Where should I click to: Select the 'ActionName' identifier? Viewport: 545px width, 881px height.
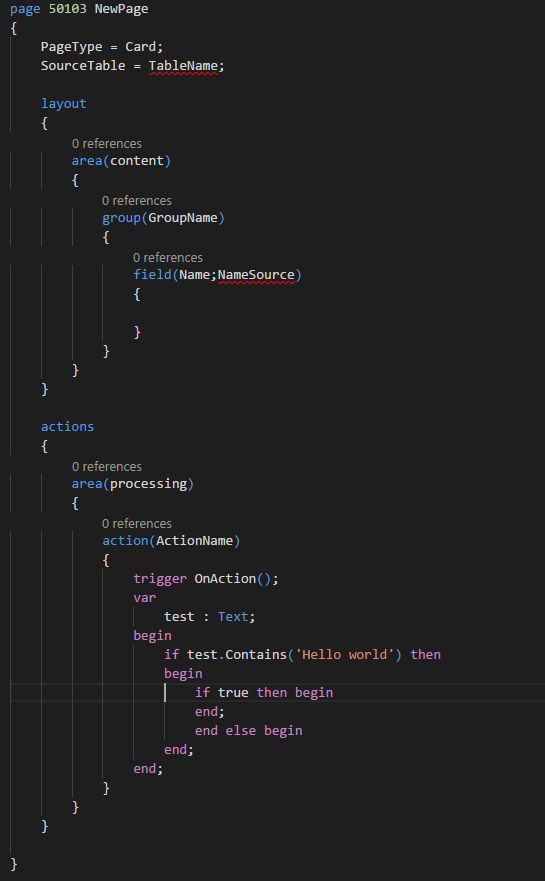(194, 541)
